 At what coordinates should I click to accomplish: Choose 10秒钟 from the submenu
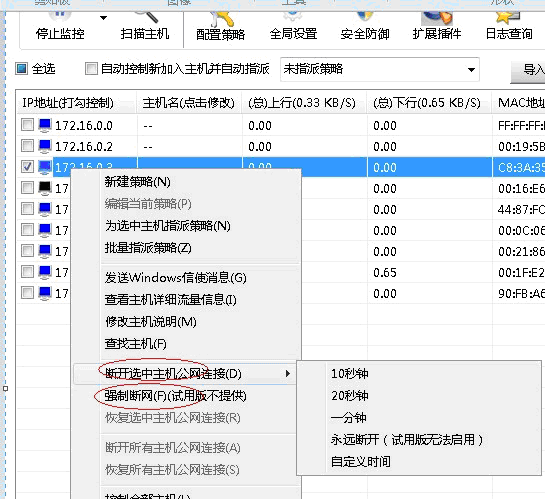(350, 374)
